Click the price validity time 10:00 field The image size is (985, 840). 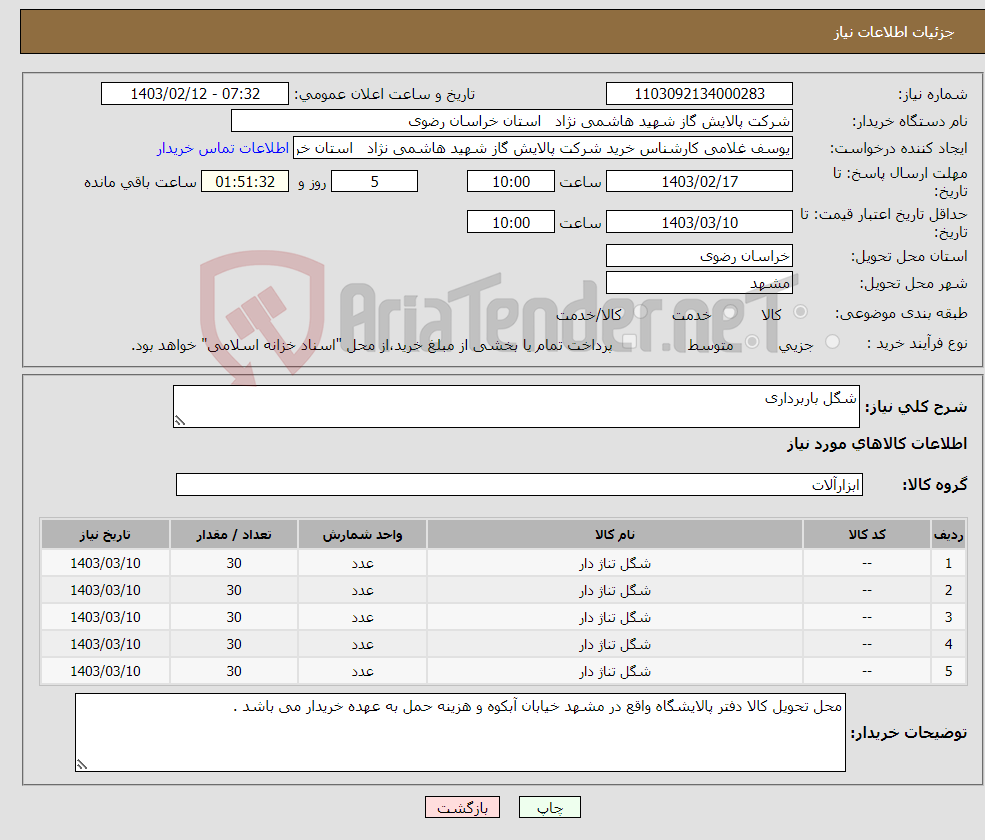point(511,222)
